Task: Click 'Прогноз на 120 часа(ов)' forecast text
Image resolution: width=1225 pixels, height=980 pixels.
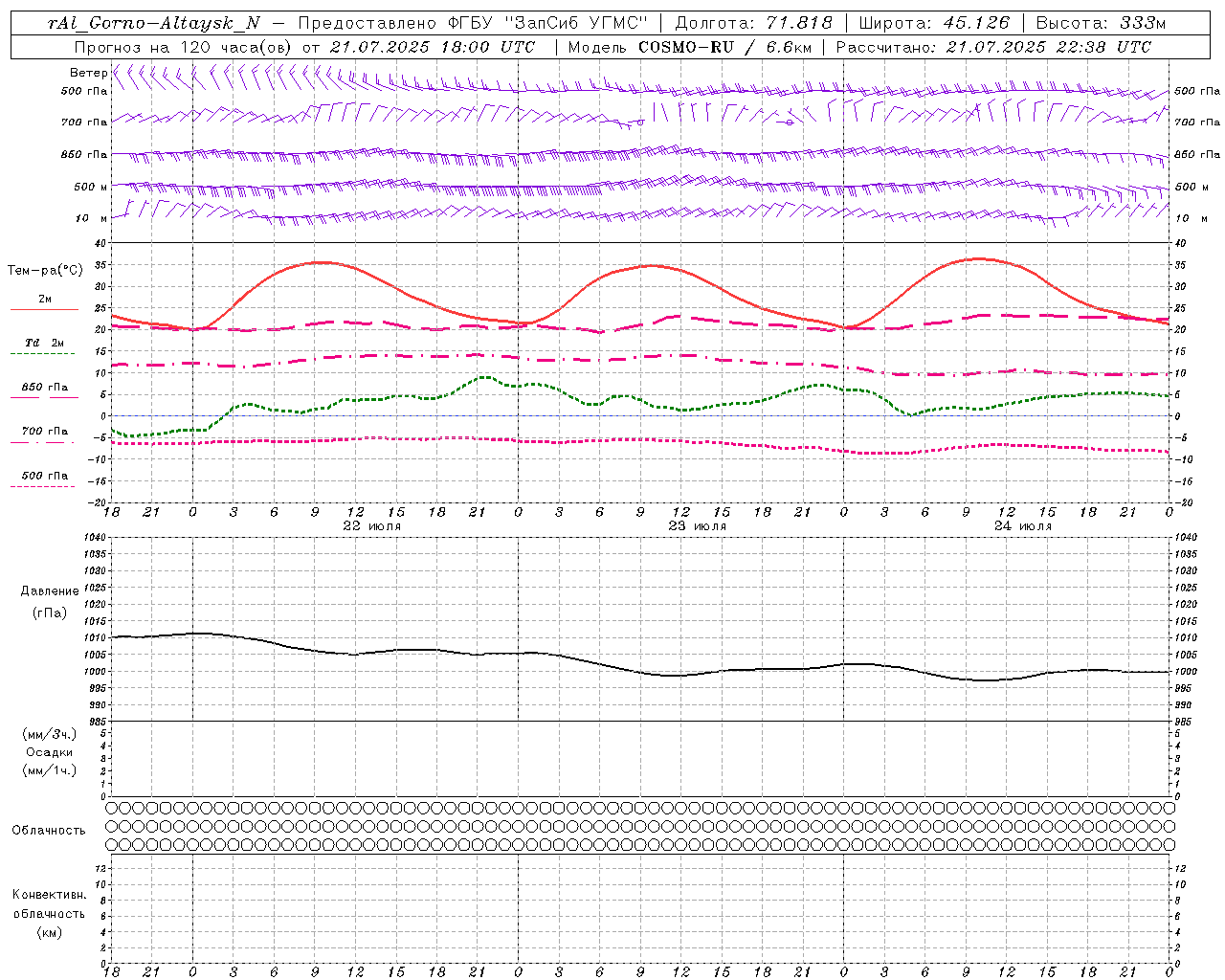Action: pyautogui.click(x=184, y=47)
